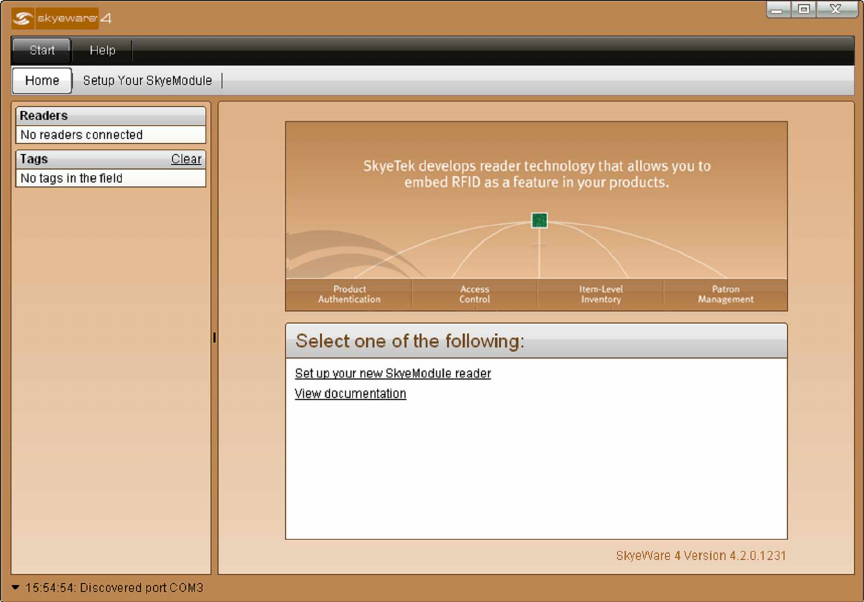Select 'No tags in the field' entry

click(111, 178)
